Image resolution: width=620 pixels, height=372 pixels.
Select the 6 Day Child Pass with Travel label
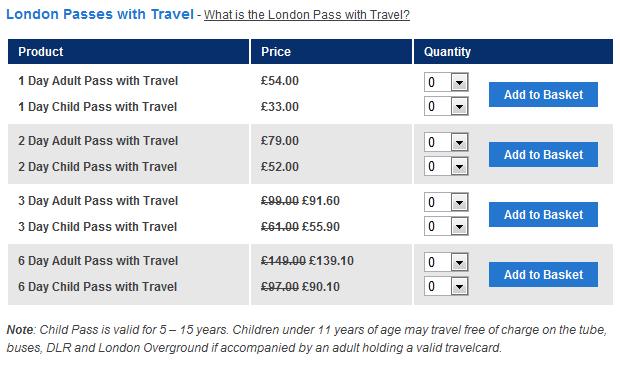(97, 287)
